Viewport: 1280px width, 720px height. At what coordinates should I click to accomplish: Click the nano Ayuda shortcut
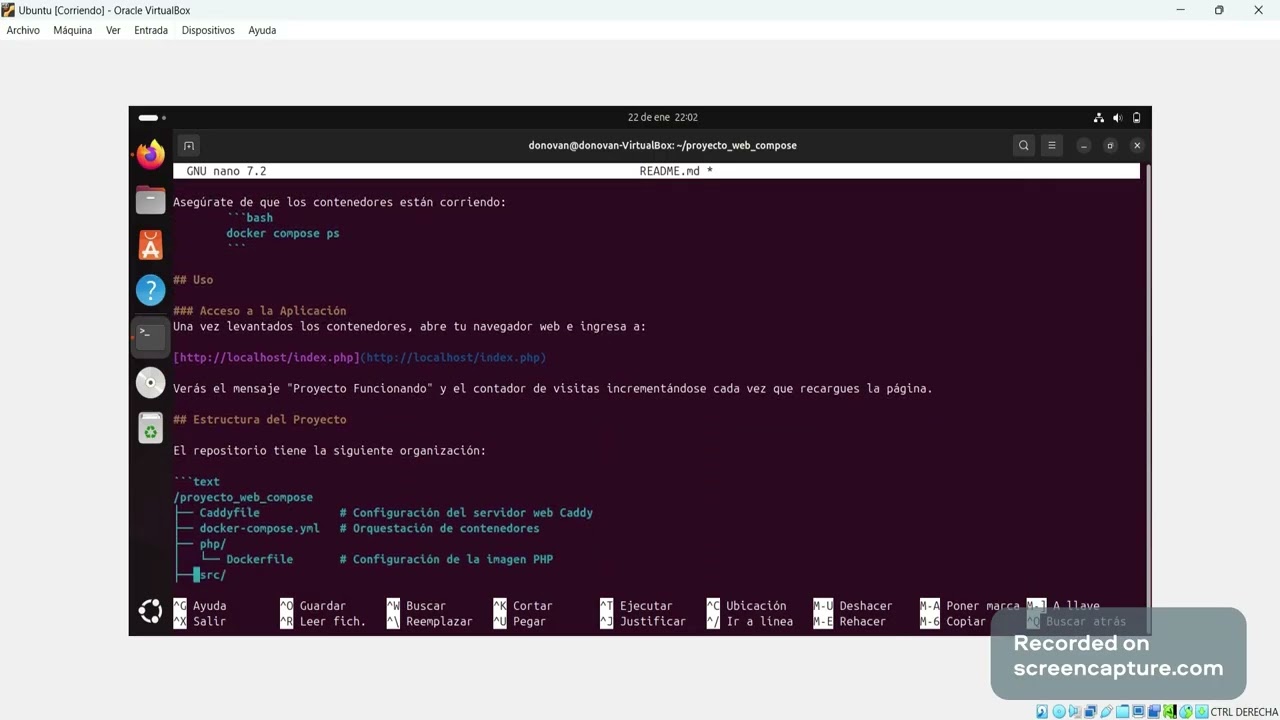pyautogui.click(x=200, y=606)
